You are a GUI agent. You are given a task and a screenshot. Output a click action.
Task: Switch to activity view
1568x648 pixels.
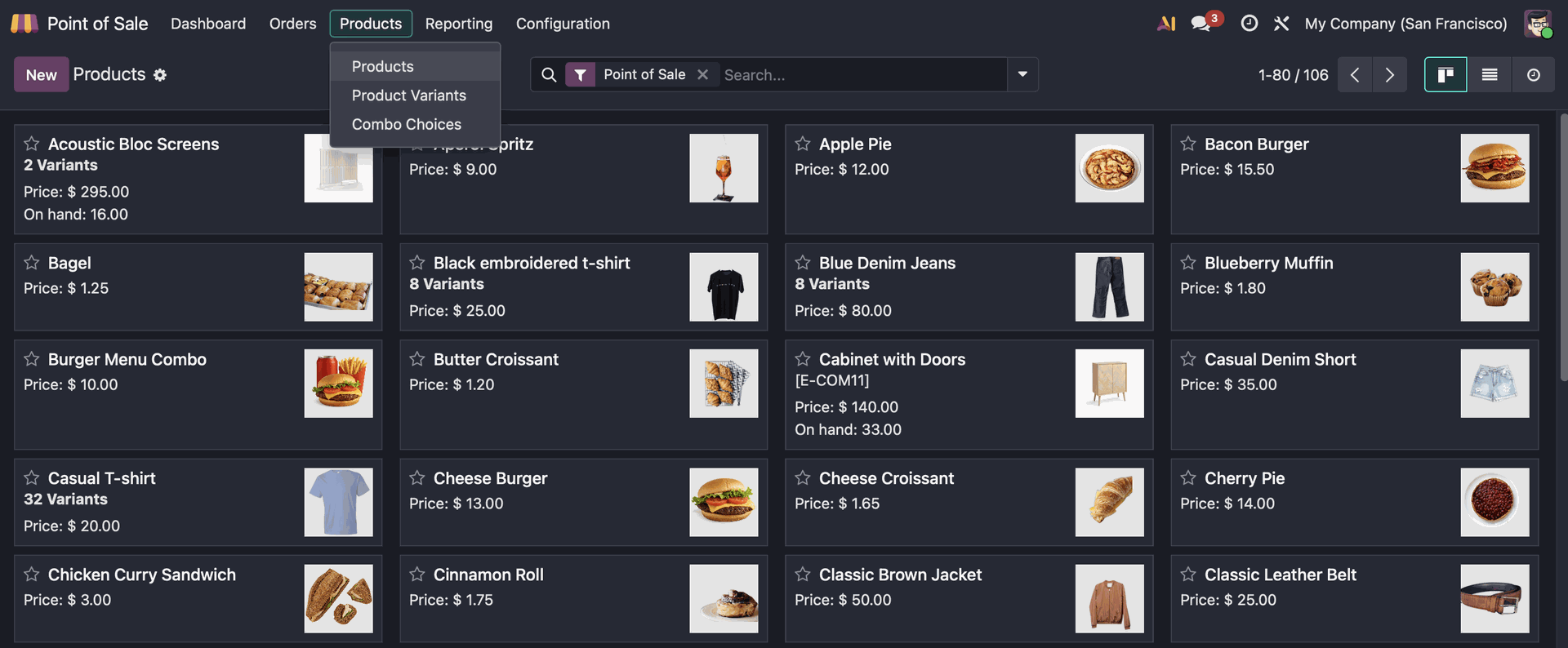point(1533,75)
